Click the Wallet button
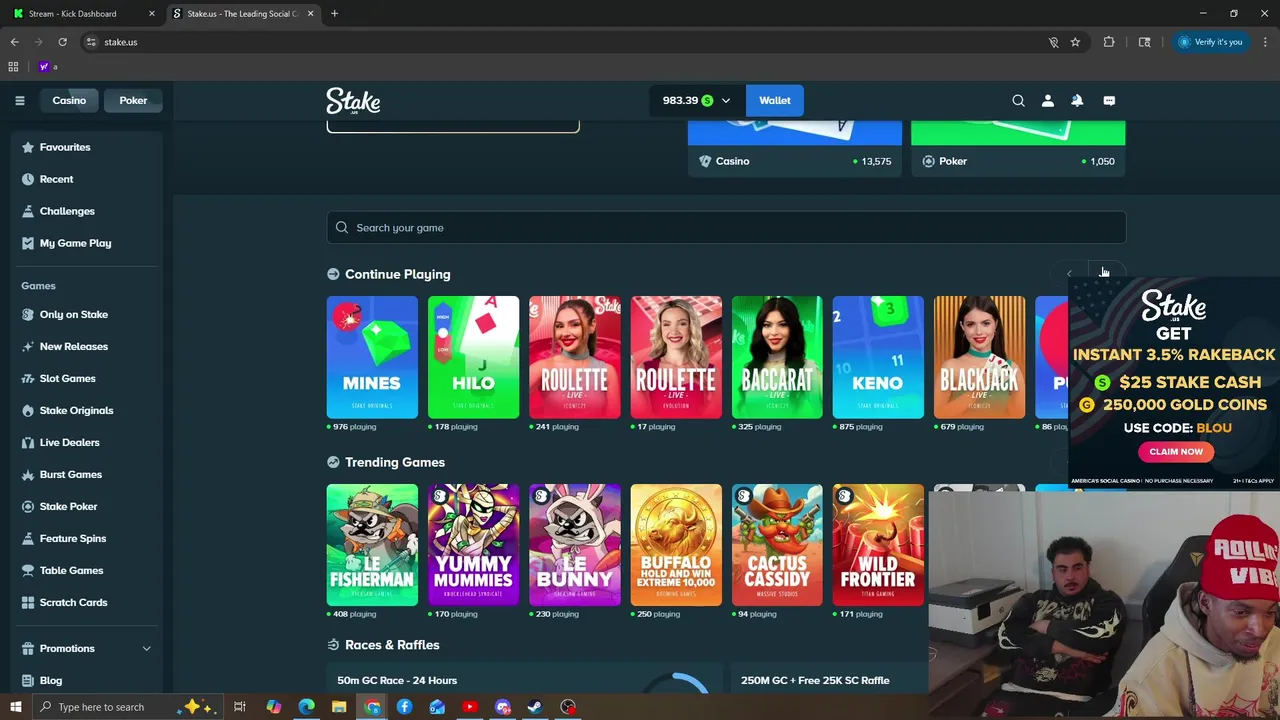The image size is (1280, 720). click(774, 100)
